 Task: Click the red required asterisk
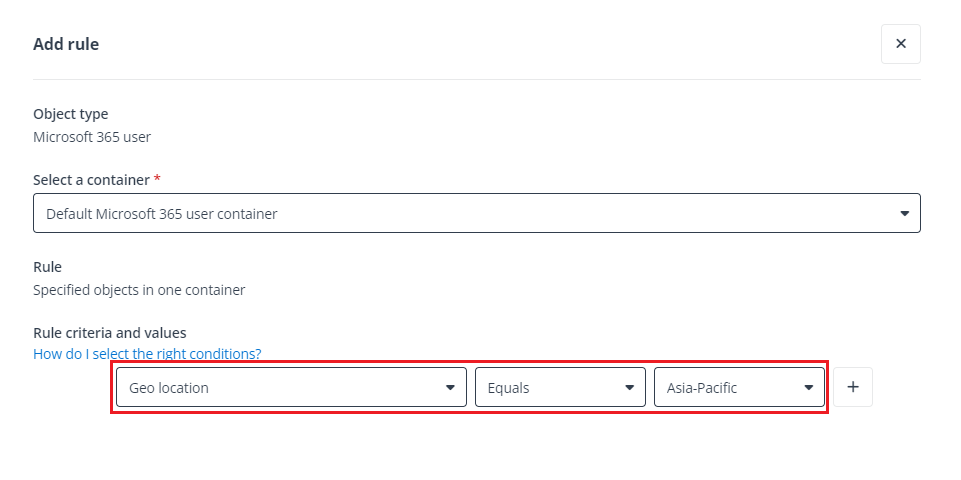[157, 179]
